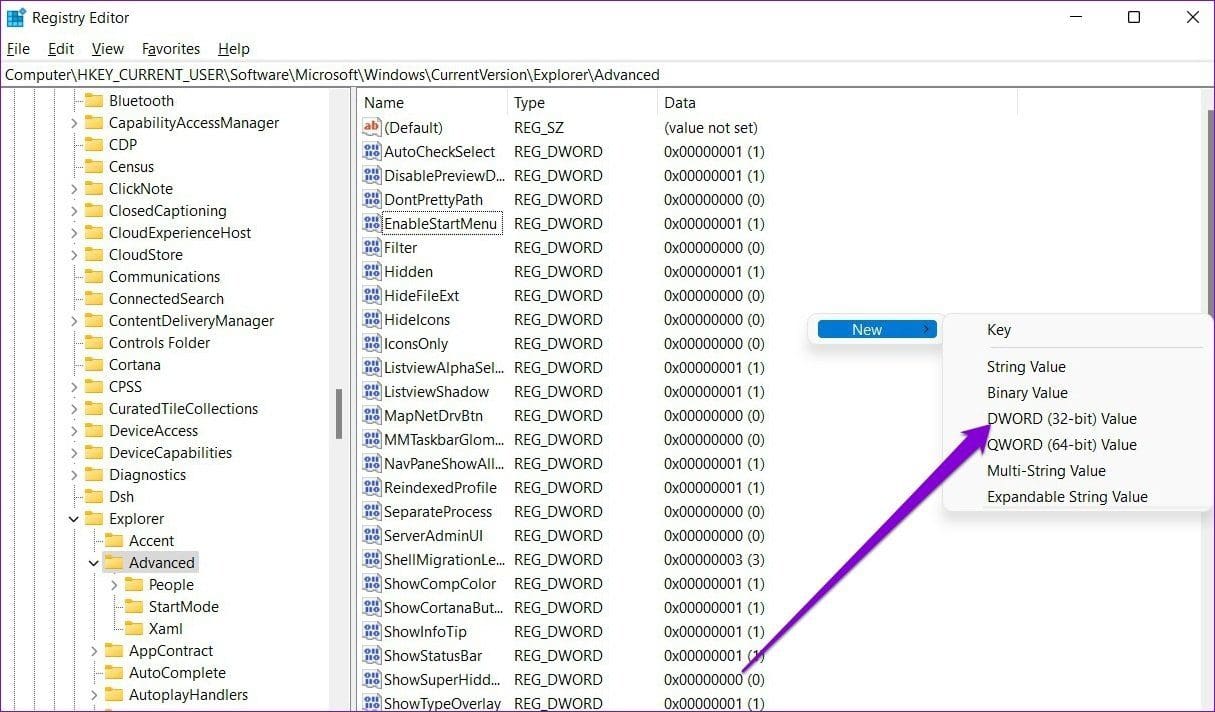Open the Edit menu

coord(61,49)
